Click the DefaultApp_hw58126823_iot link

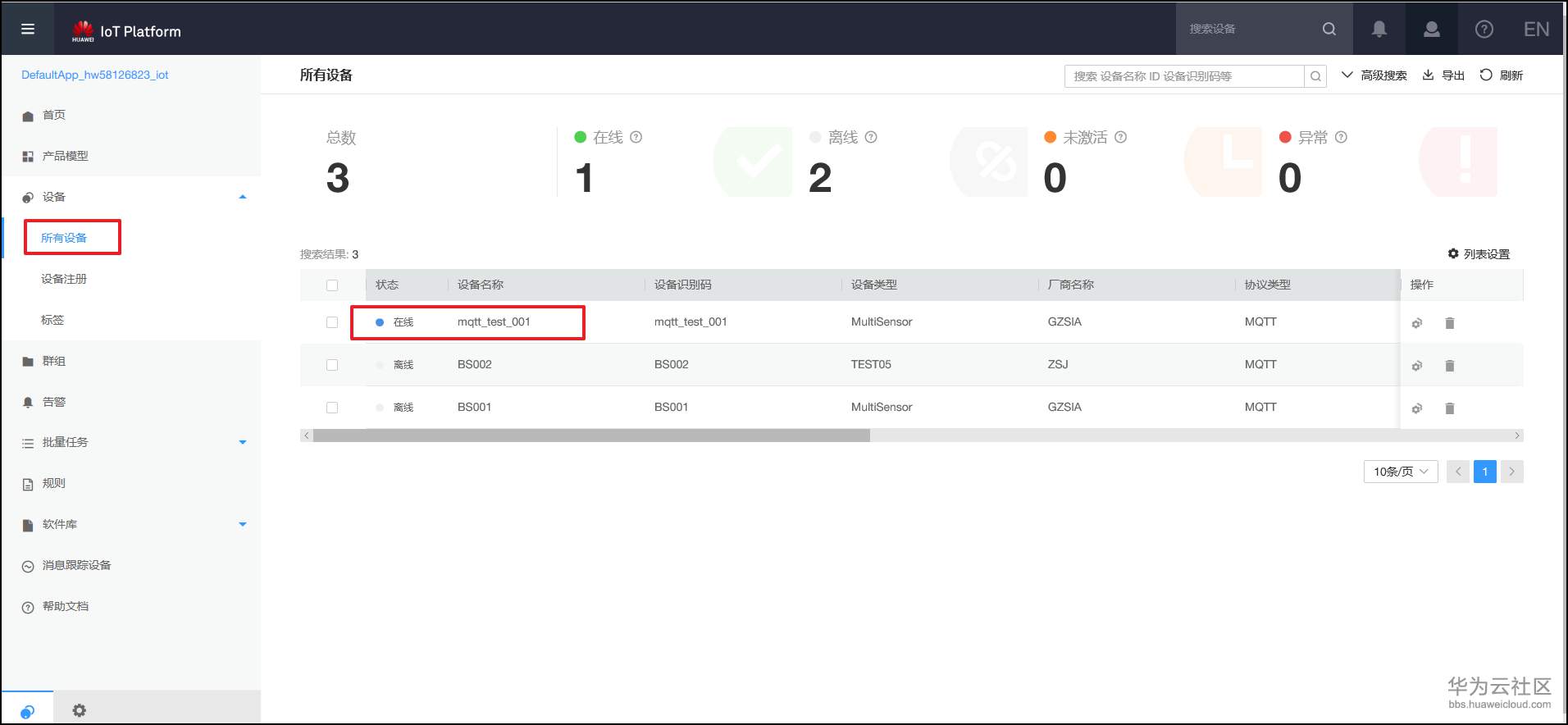pos(95,75)
